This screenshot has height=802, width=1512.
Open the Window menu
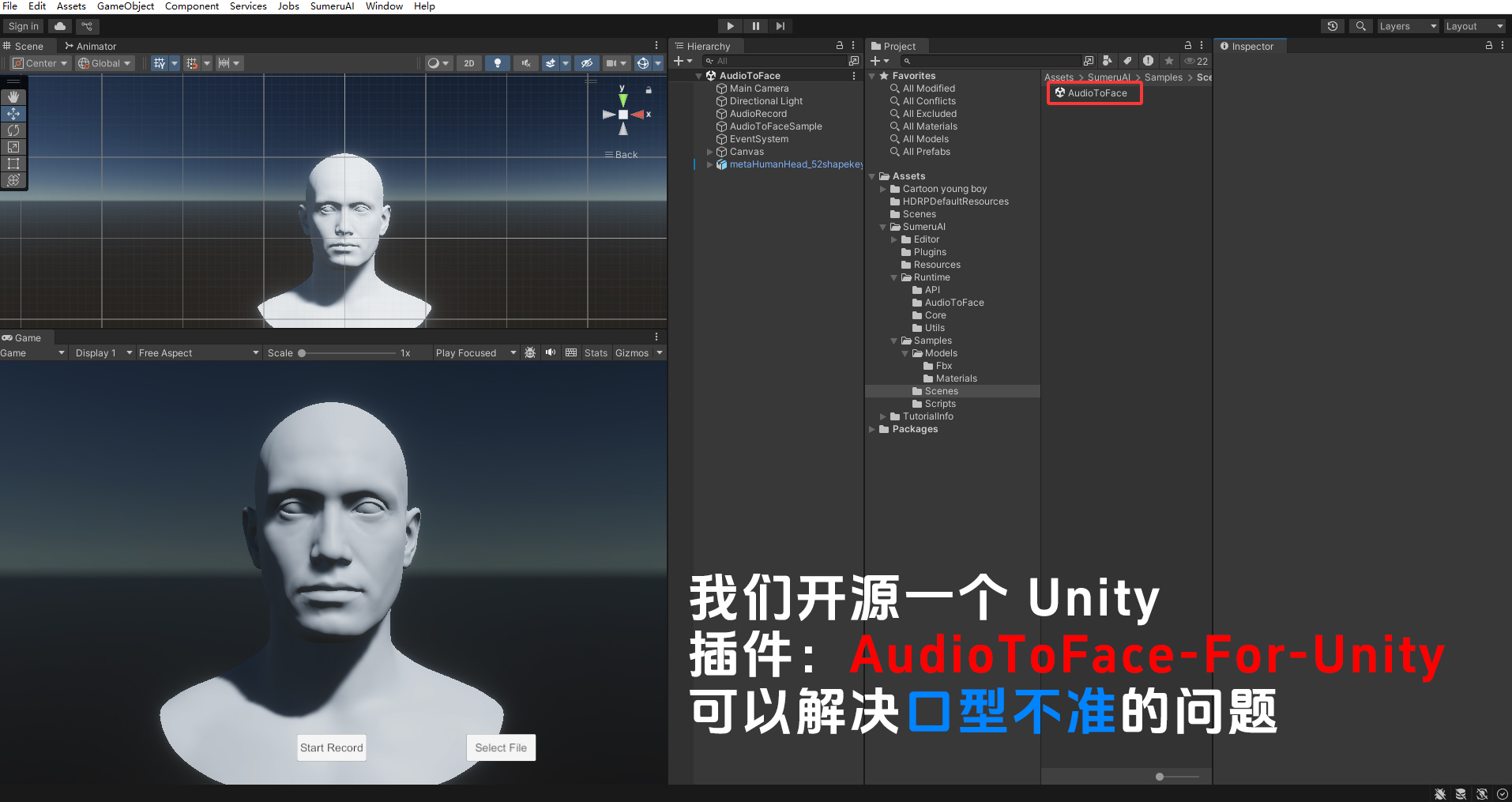coord(384,6)
